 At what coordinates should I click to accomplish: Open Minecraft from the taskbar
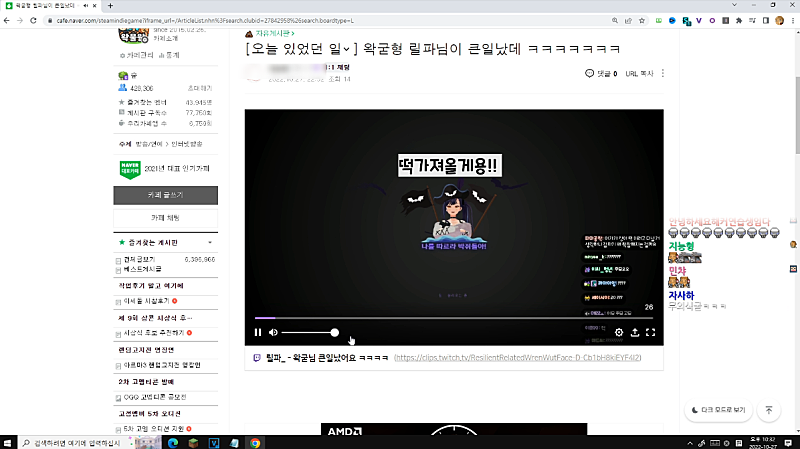click(x=193, y=442)
